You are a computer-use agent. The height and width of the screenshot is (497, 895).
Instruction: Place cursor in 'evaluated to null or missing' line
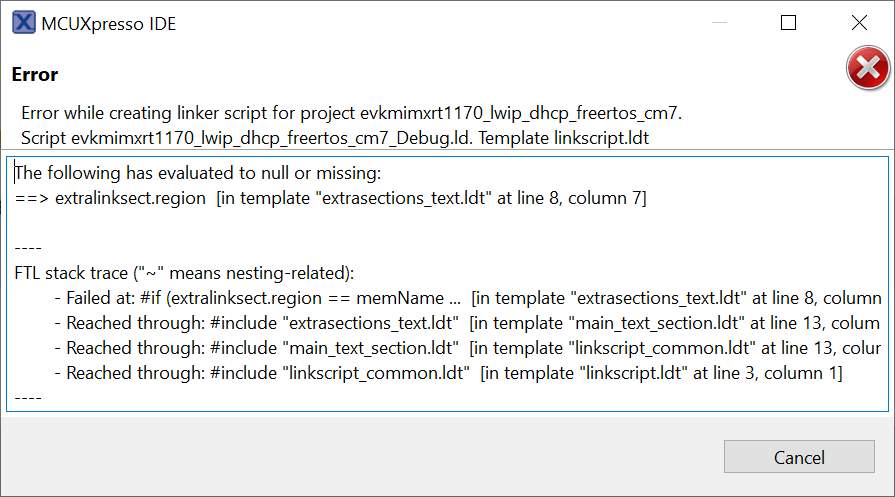tap(198, 174)
